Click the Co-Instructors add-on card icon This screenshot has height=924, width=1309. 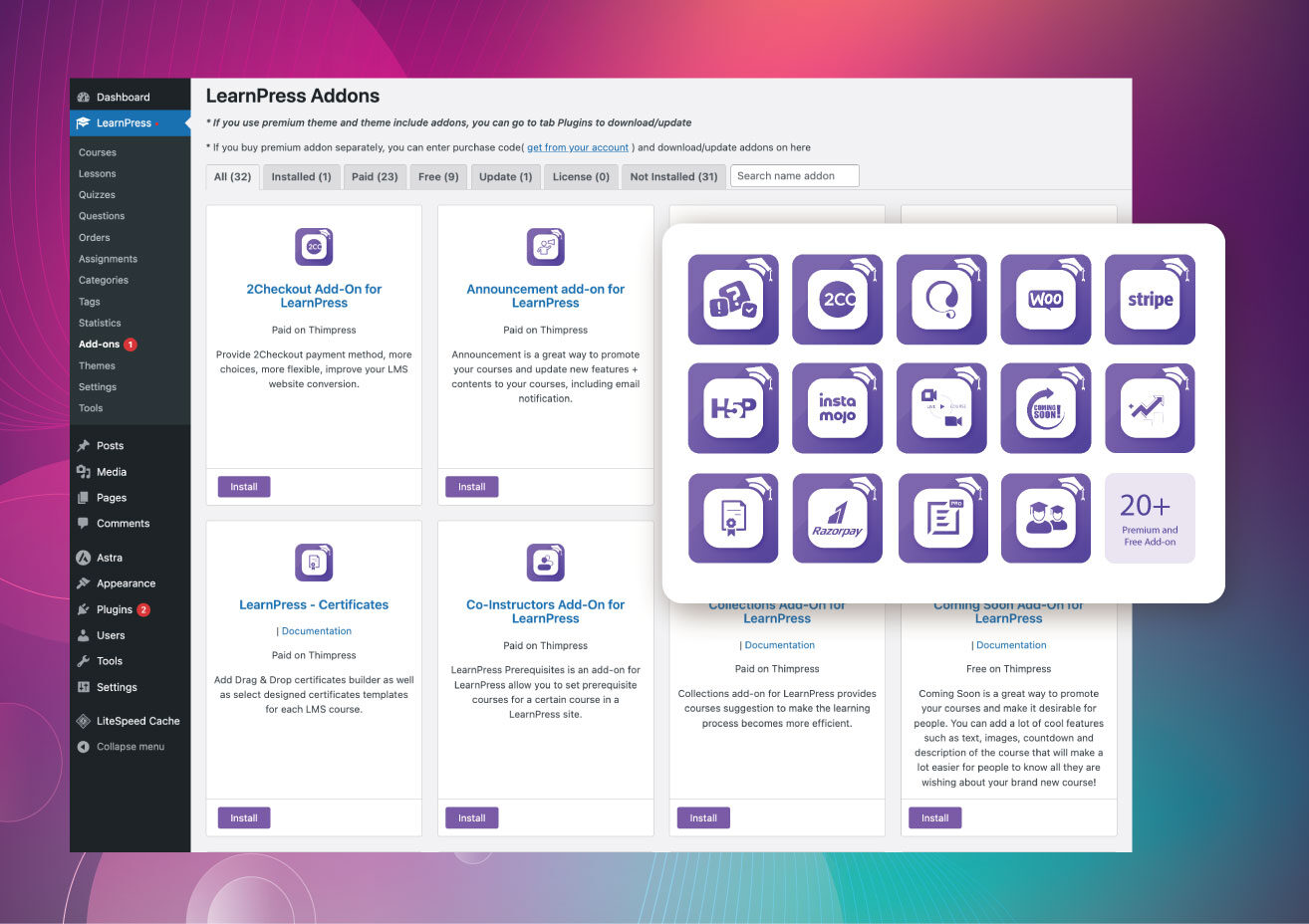[x=545, y=561]
